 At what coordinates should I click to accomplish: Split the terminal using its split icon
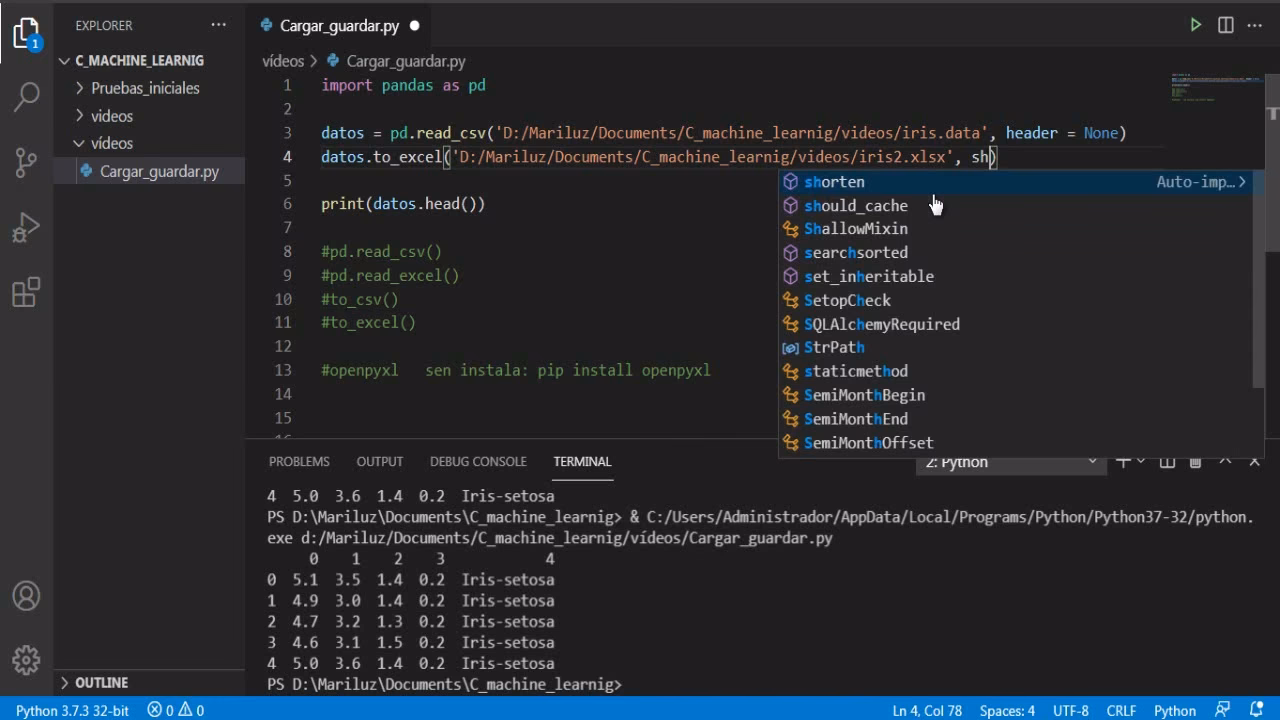1166,461
